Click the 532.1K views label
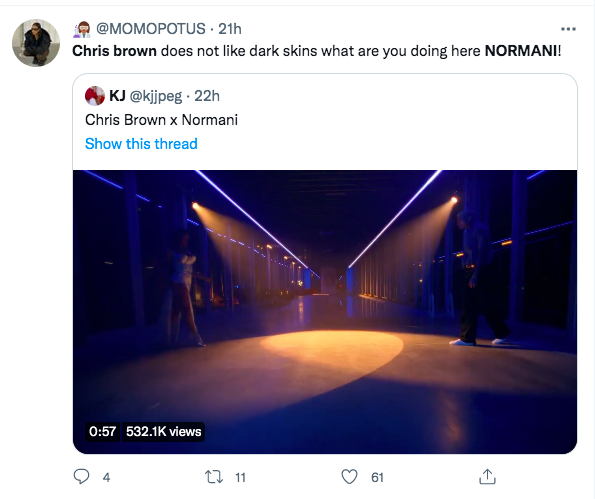595x499 pixels. pos(164,431)
